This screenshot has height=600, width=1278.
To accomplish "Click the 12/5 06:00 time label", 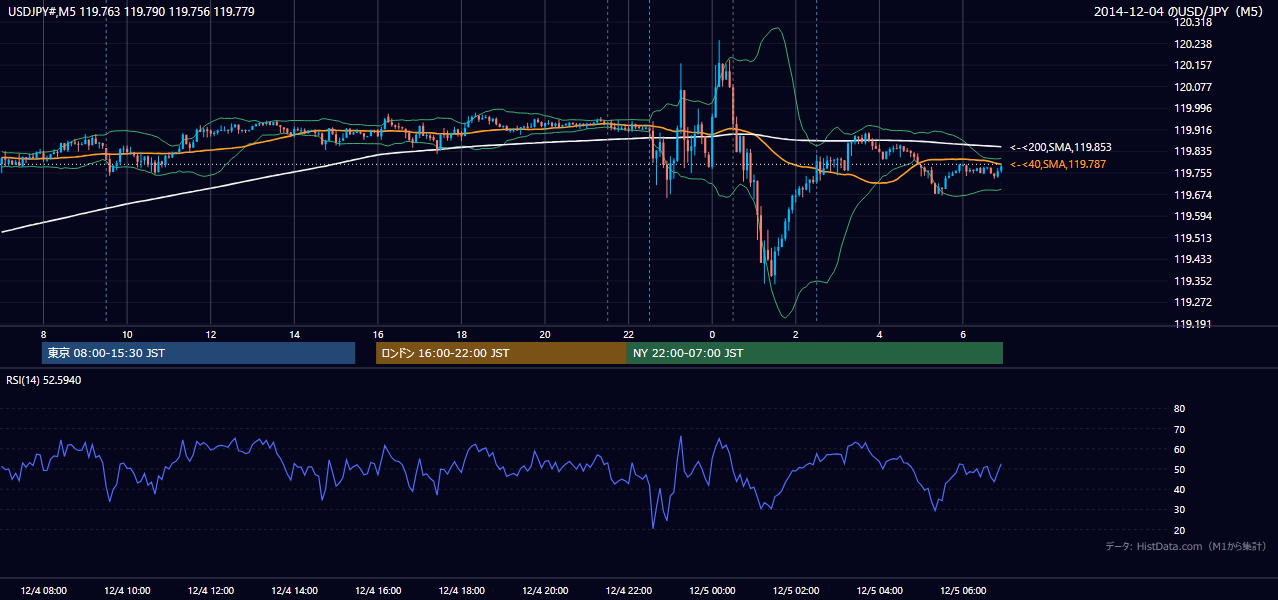I will pos(961,591).
